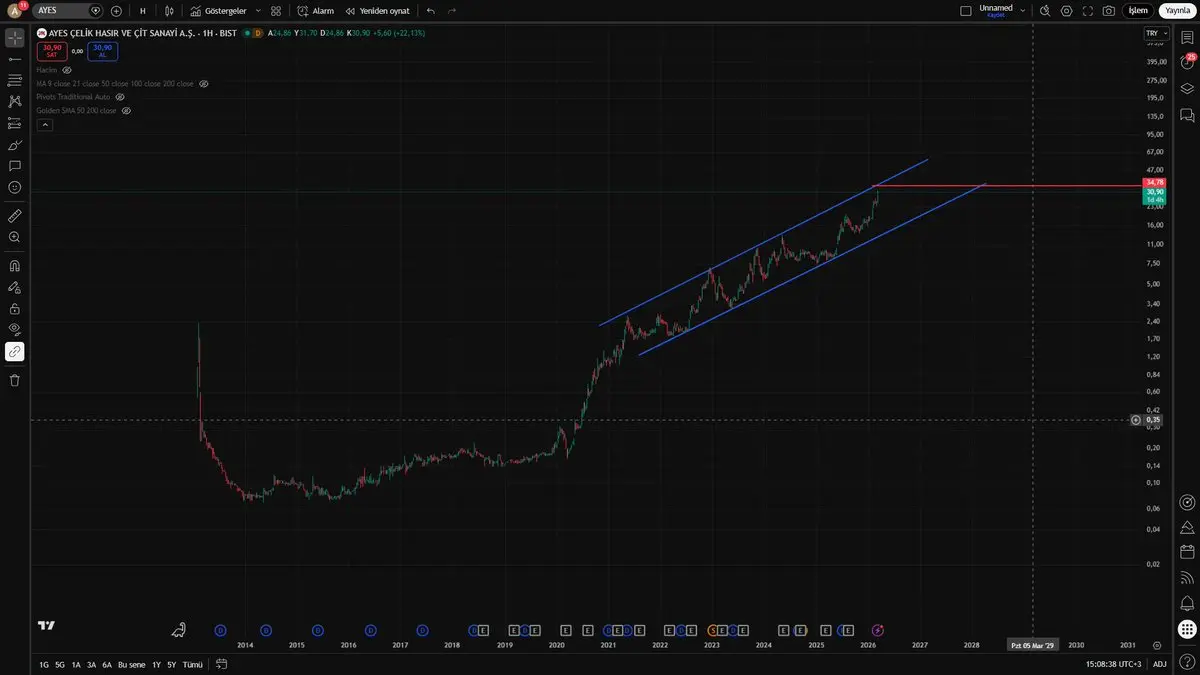Screen dimensions: 1200x675
Task: Open the forecasting and measurement tools
Action: pyautogui.click(x=15, y=123)
